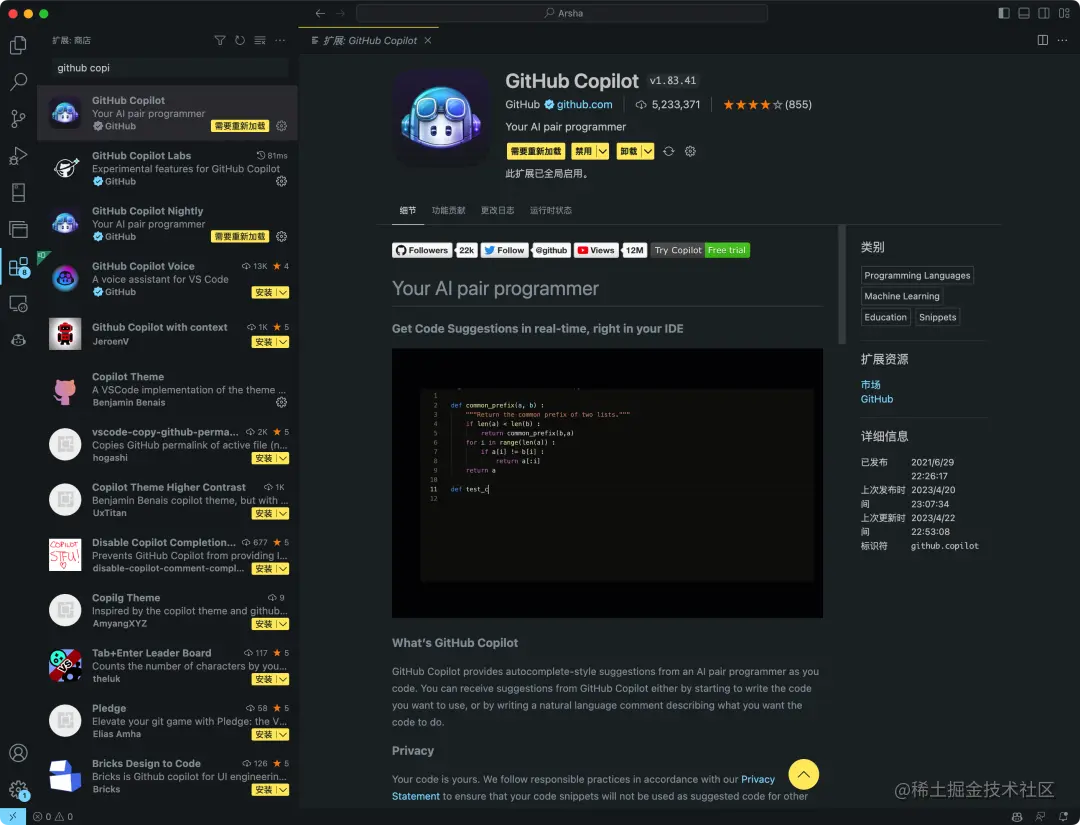Viewport: 1080px width, 825px height.
Task: Toggle primary side bar layout icon
Action: coord(1004,13)
